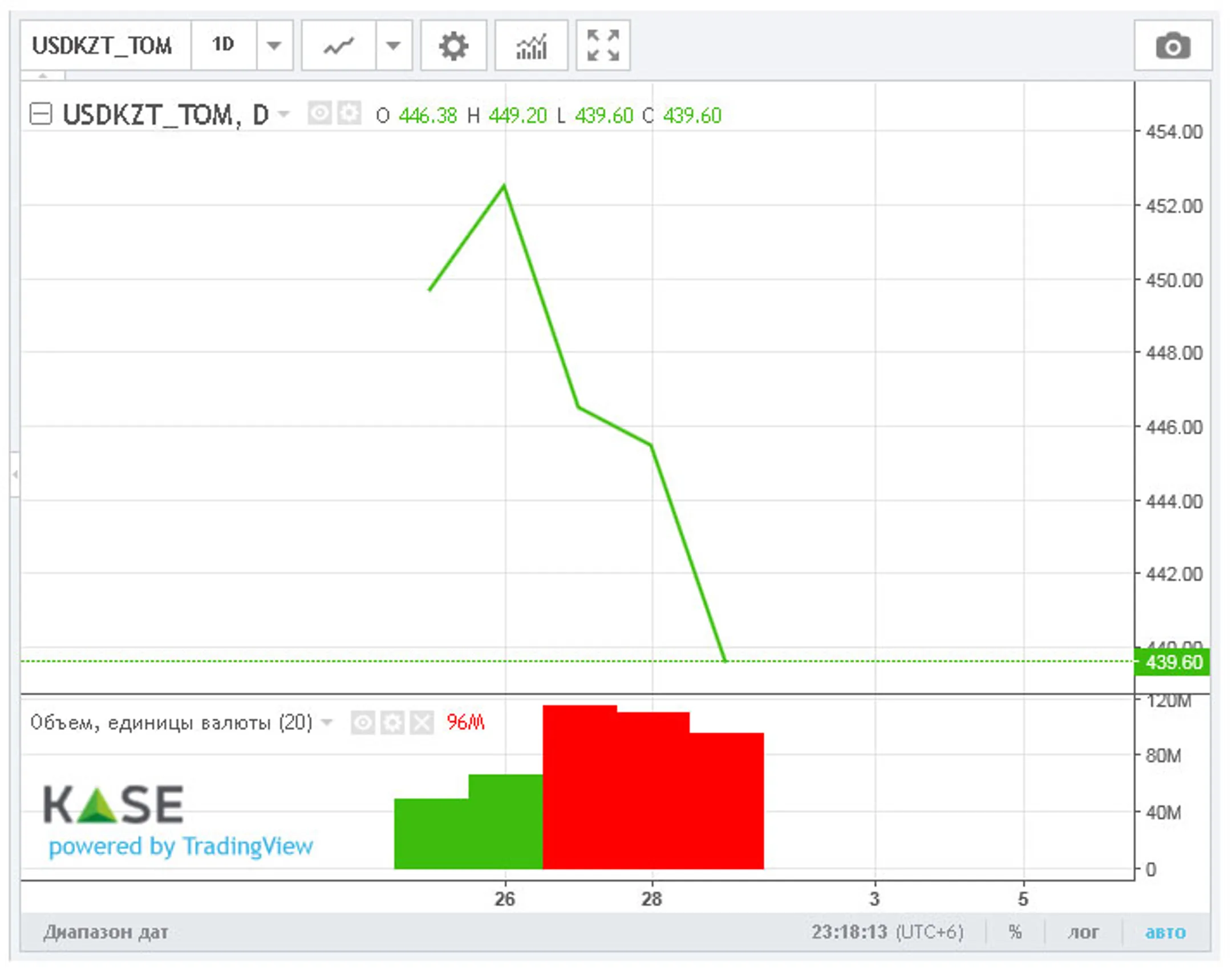1232x973 pixels.
Task: Open USDKZT_TOM series format settings
Action: coord(348,113)
